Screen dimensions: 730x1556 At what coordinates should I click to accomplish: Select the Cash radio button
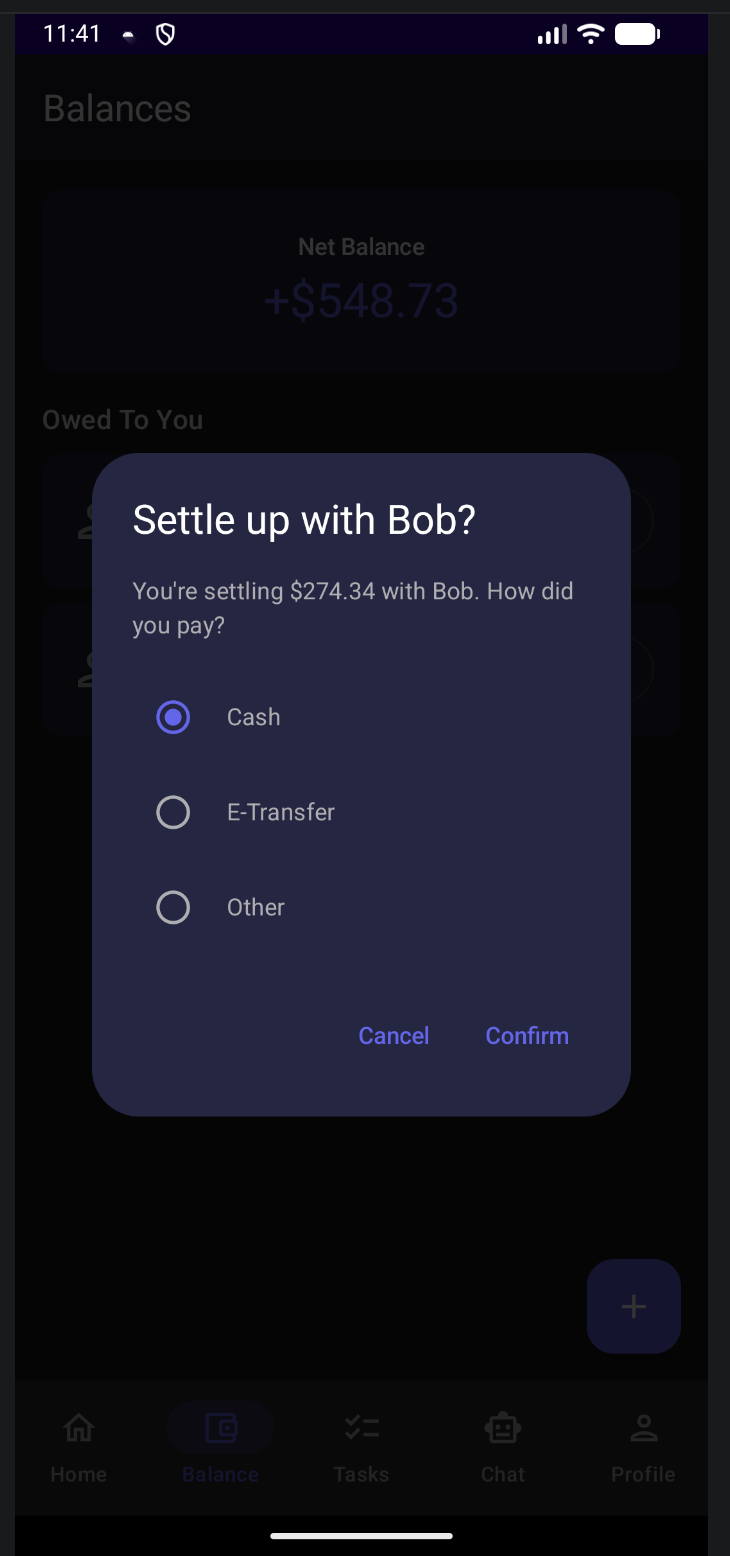[173, 717]
